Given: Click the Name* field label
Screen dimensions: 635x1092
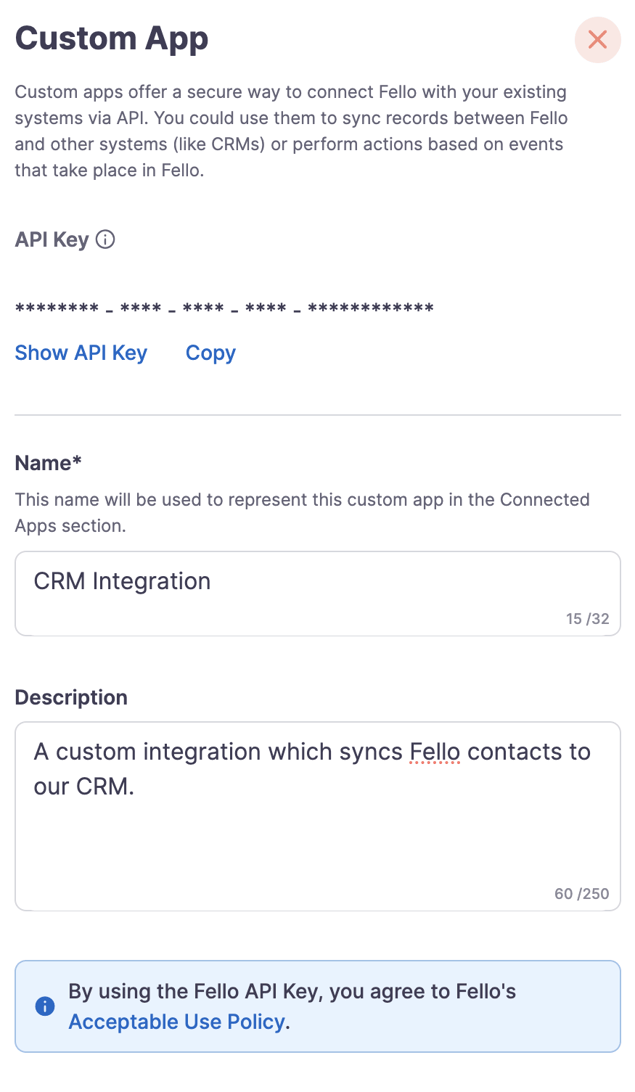Looking at the screenshot, I should (47, 463).
